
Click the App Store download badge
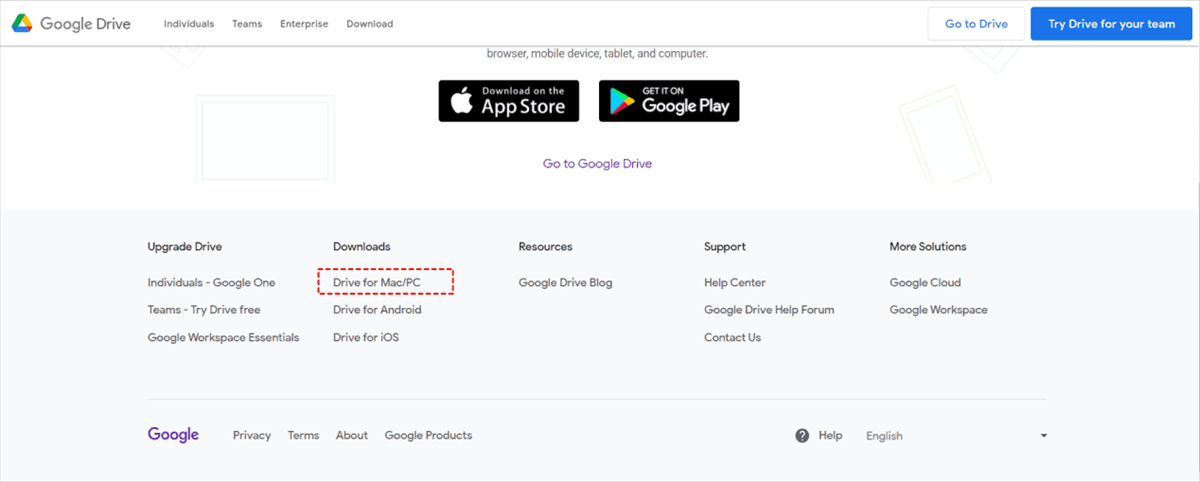[508, 101]
